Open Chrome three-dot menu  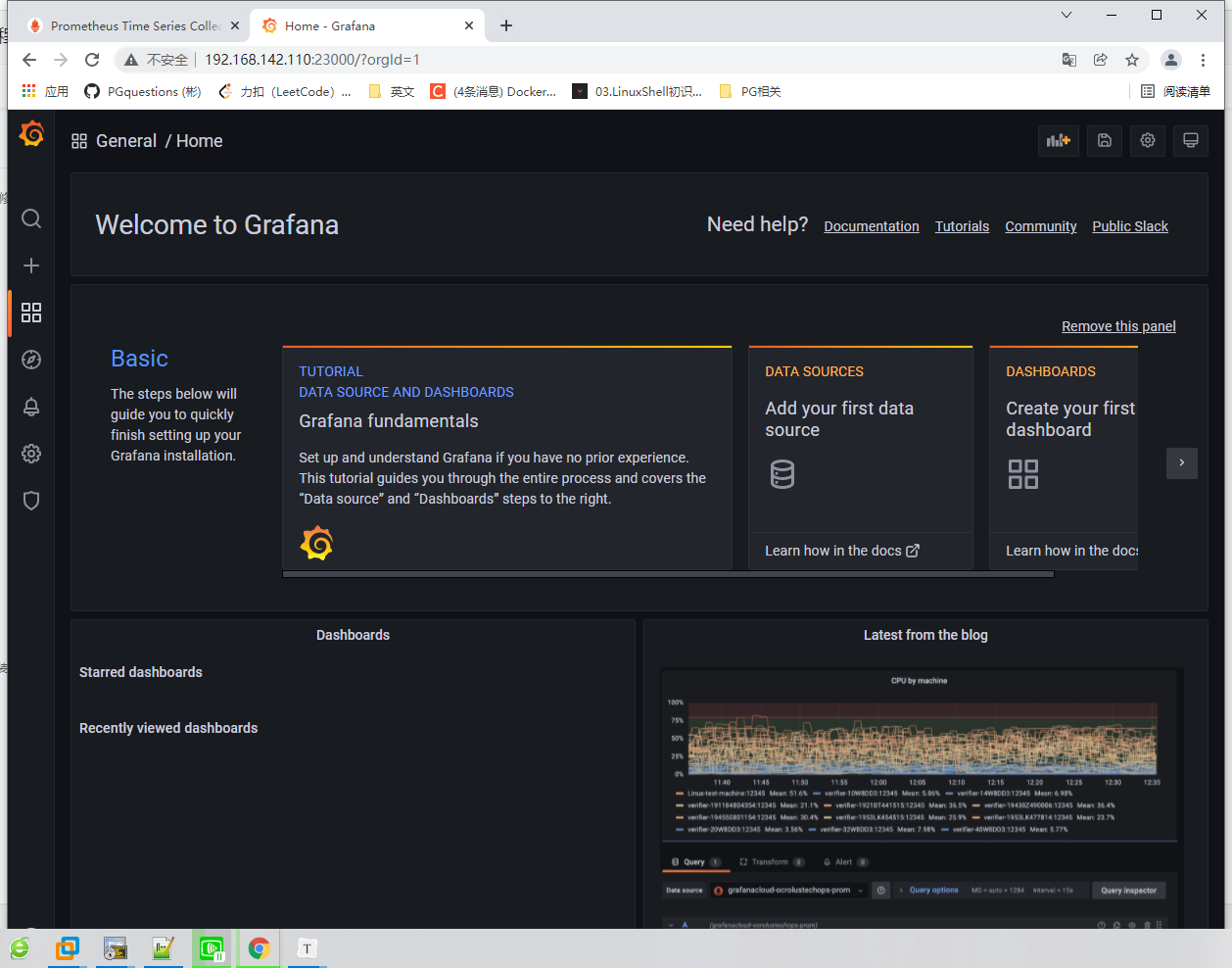click(1204, 60)
